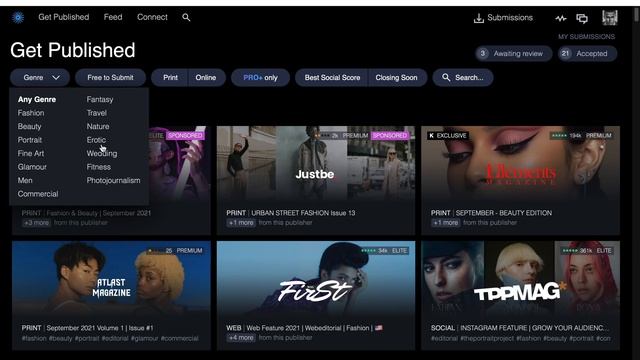Select the Nature genre
This screenshot has height=360, width=640.
point(98,126)
